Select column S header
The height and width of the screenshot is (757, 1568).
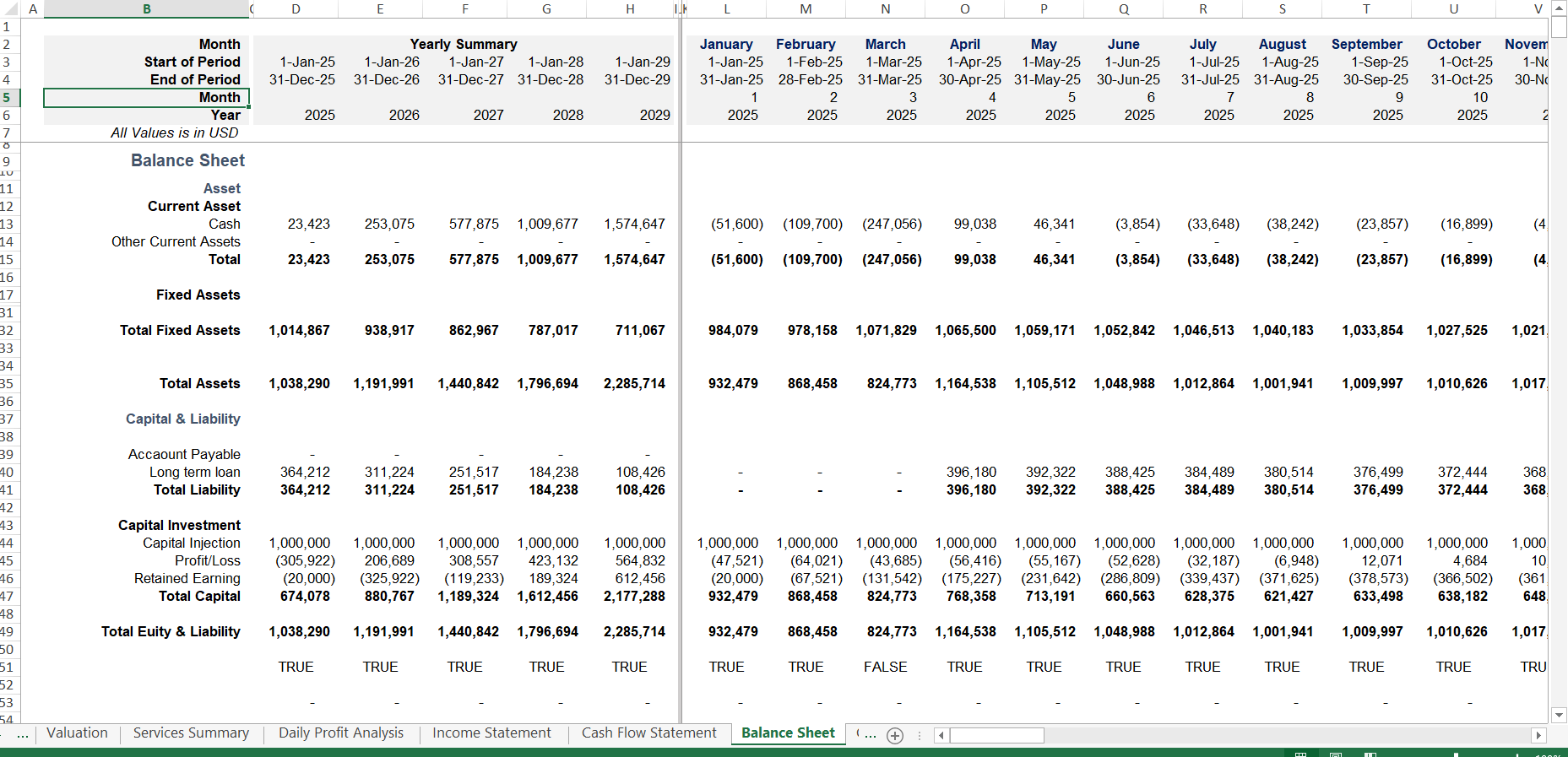click(1282, 9)
